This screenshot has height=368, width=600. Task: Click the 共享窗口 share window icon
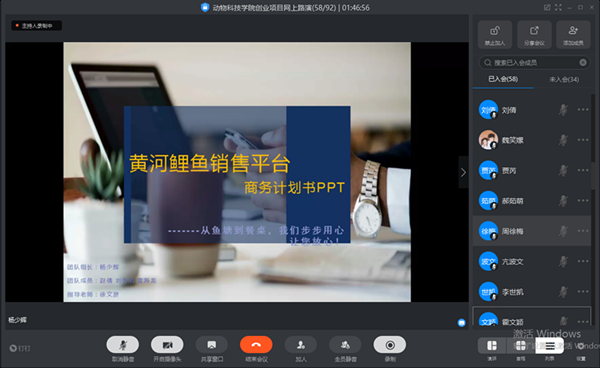212,345
